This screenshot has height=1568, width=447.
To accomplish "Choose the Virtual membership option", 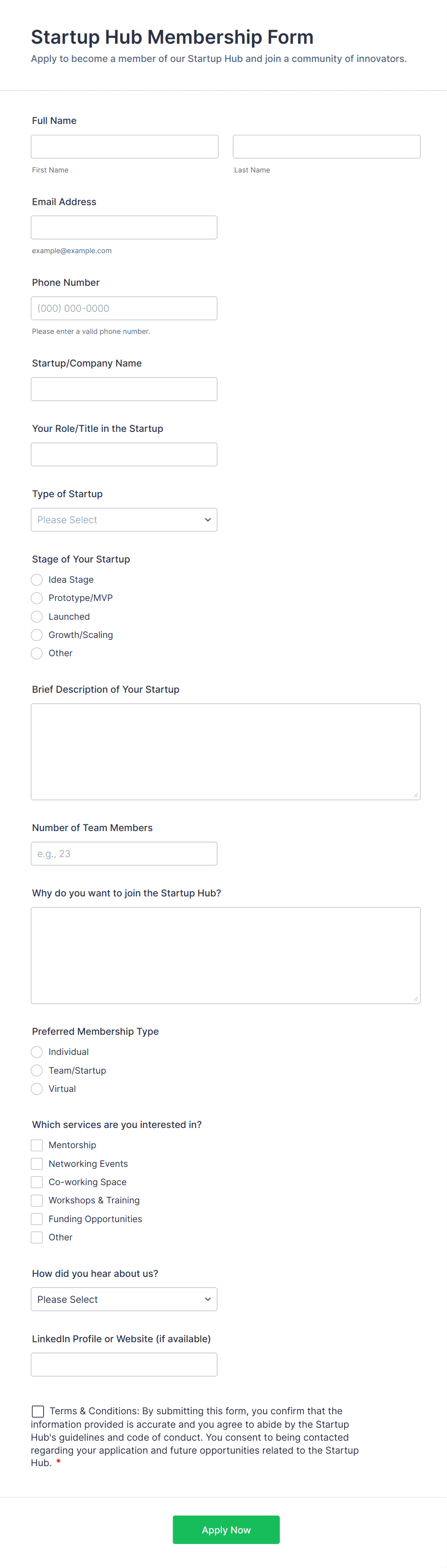I will (37, 1089).
